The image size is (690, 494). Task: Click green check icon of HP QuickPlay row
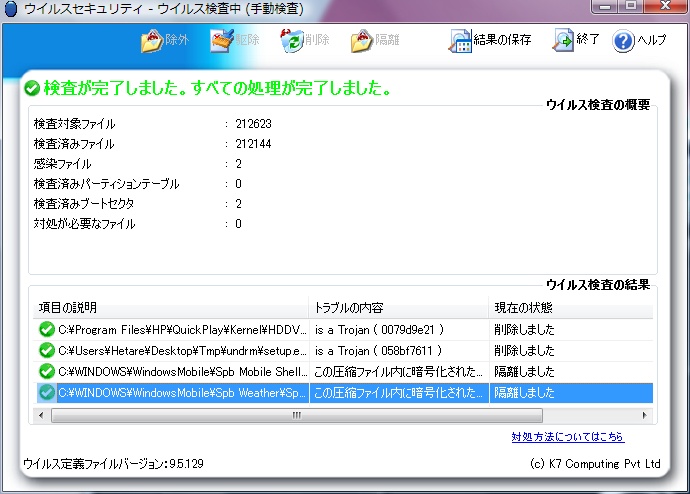coord(47,329)
